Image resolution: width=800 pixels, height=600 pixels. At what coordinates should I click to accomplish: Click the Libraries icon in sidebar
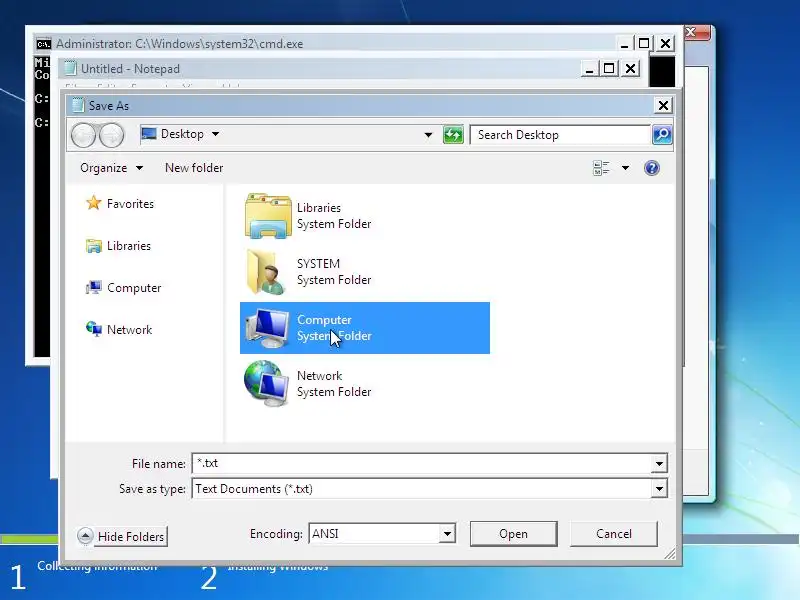tap(93, 246)
